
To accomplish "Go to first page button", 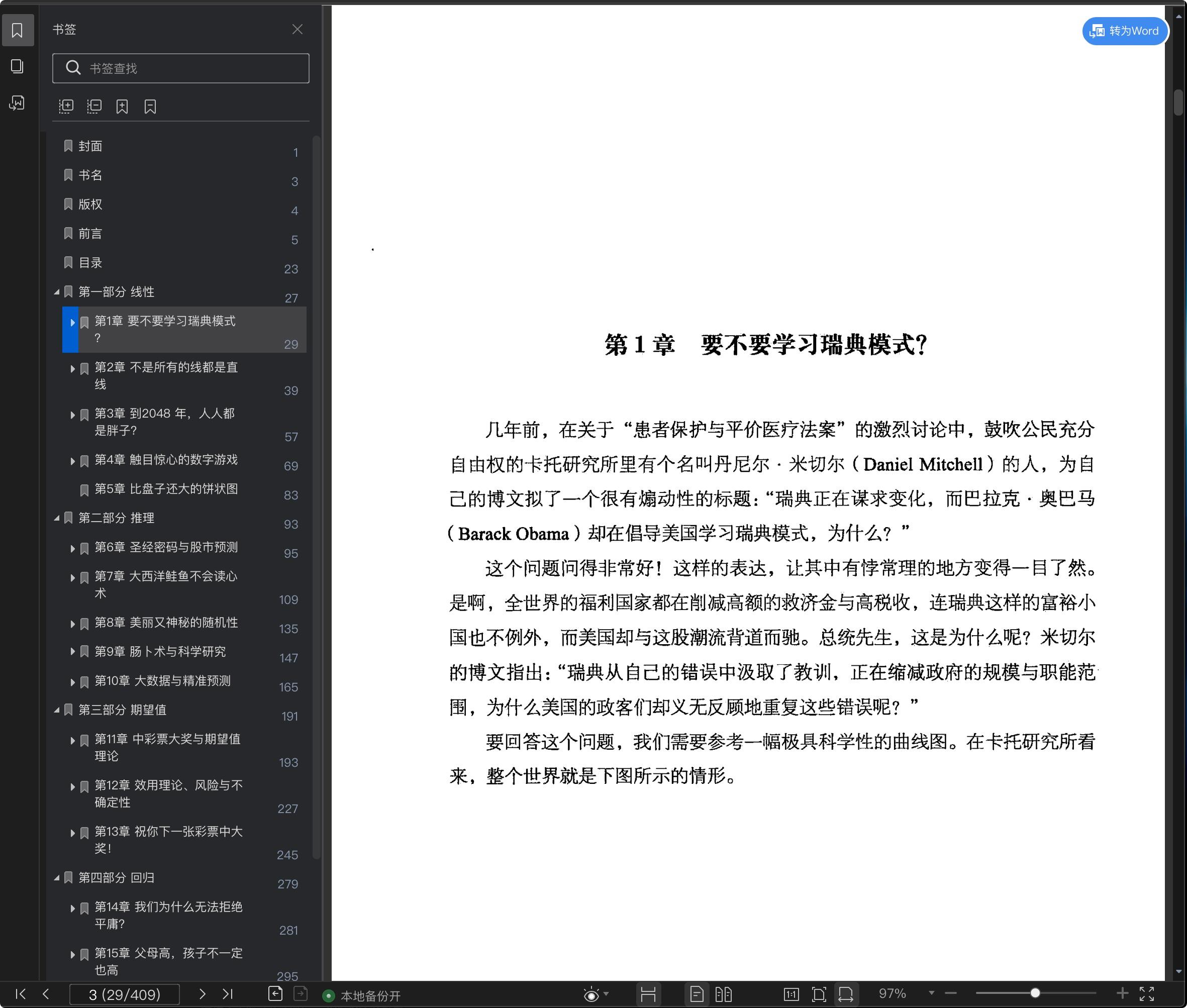I will pyautogui.click(x=21, y=994).
